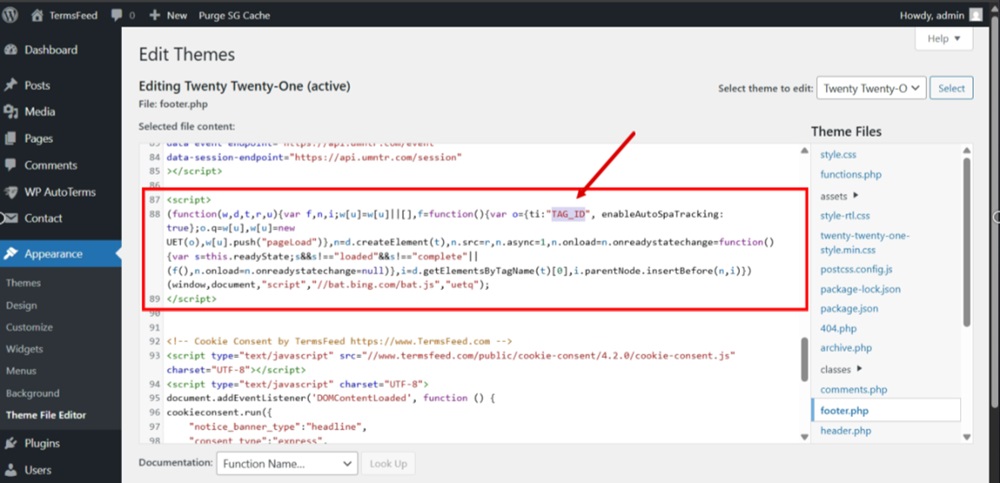Open the Customize submenu item
This screenshot has width=1000, height=483.
(x=29, y=327)
